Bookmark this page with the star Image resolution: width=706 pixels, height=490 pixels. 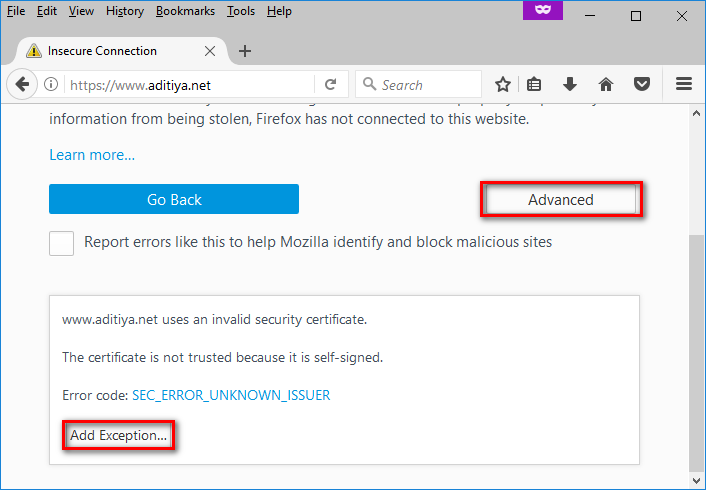503,85
